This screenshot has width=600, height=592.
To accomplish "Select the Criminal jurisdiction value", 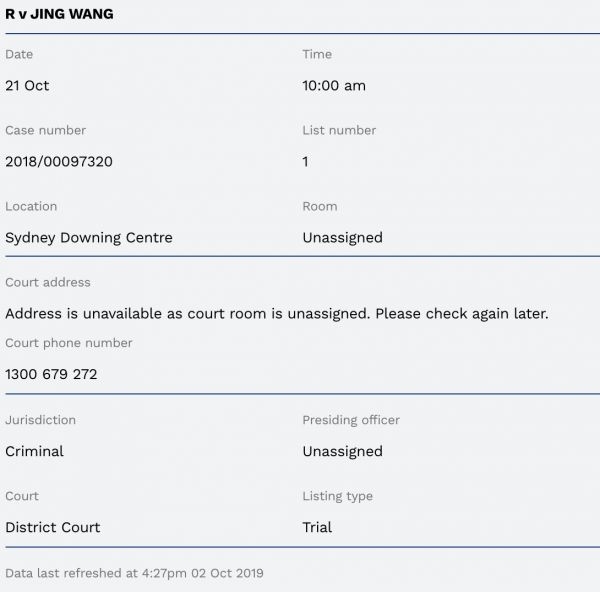I will coord(34,452).
